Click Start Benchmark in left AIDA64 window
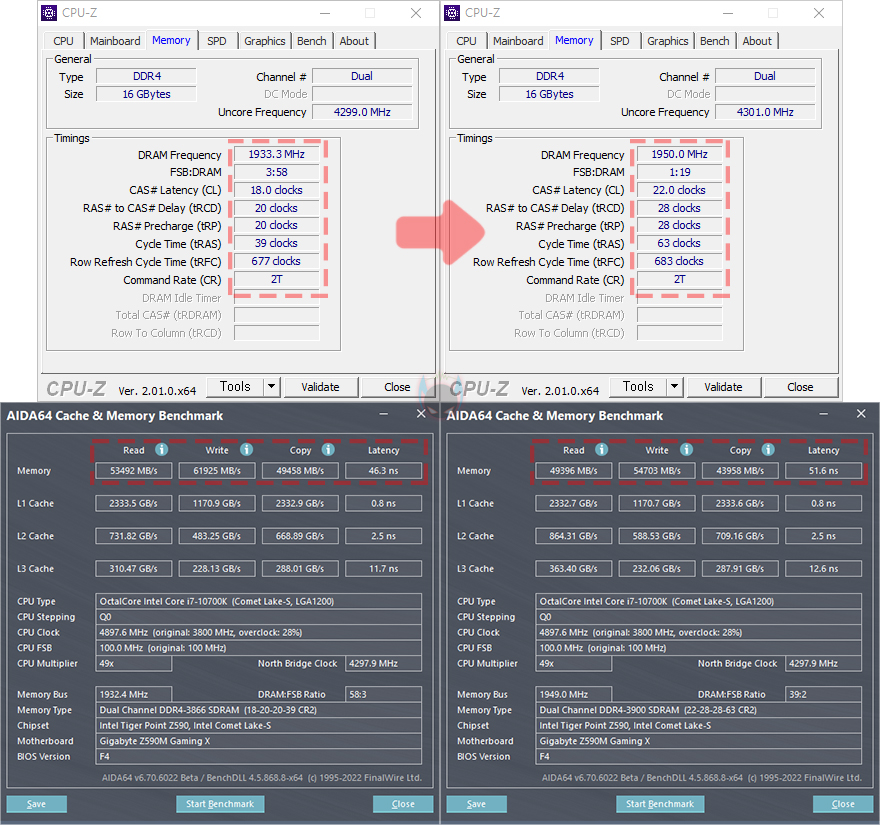The width and height of the screenshot is (880, 825). tap(220, 804)
